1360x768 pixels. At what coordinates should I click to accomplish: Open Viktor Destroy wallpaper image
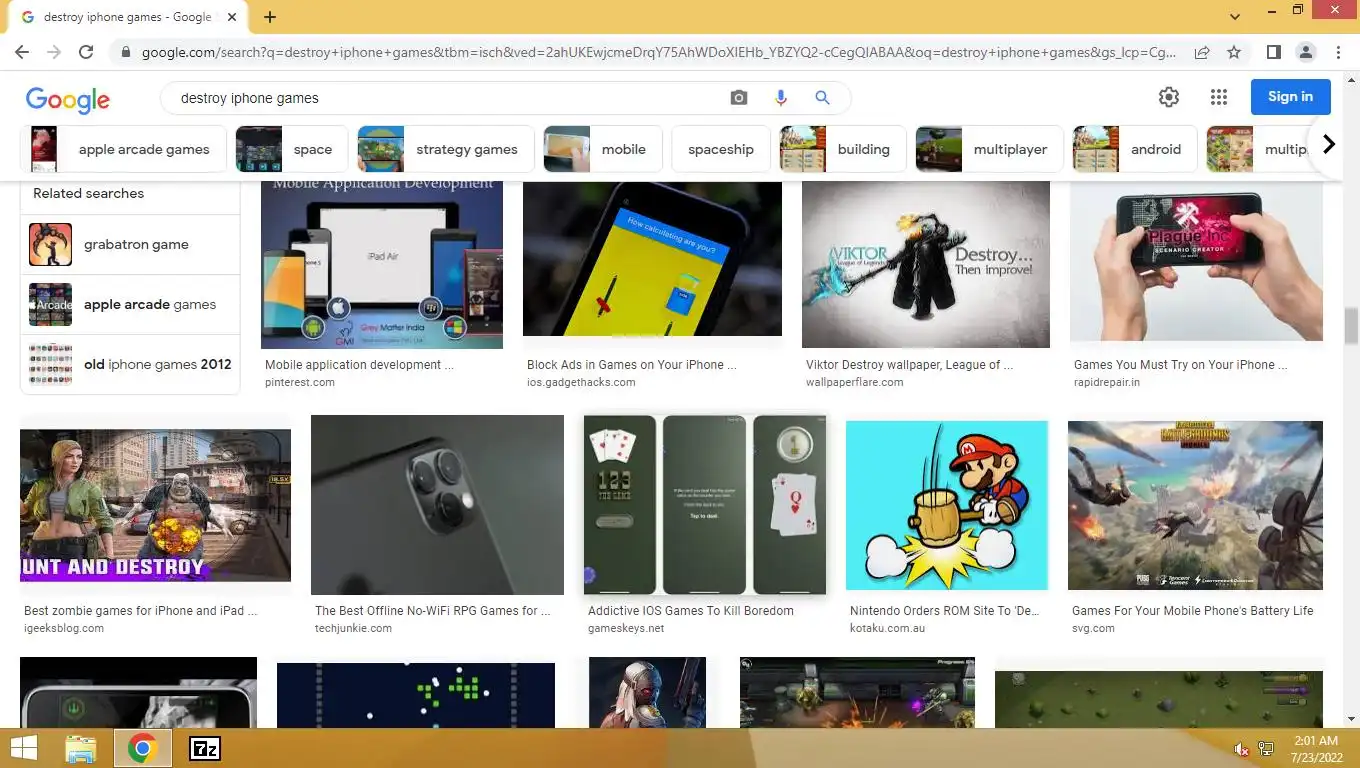(926, 265)
